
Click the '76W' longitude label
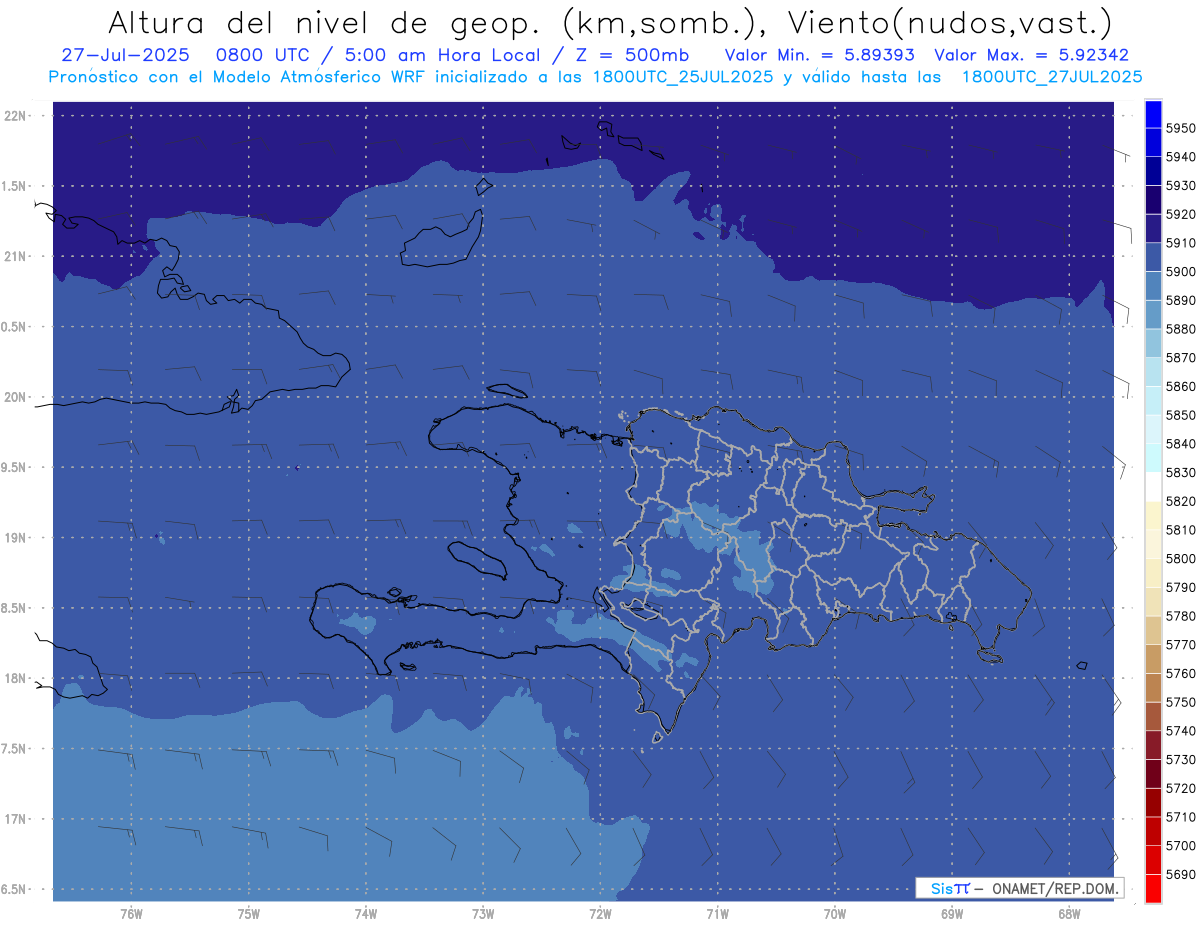(131, 914)
